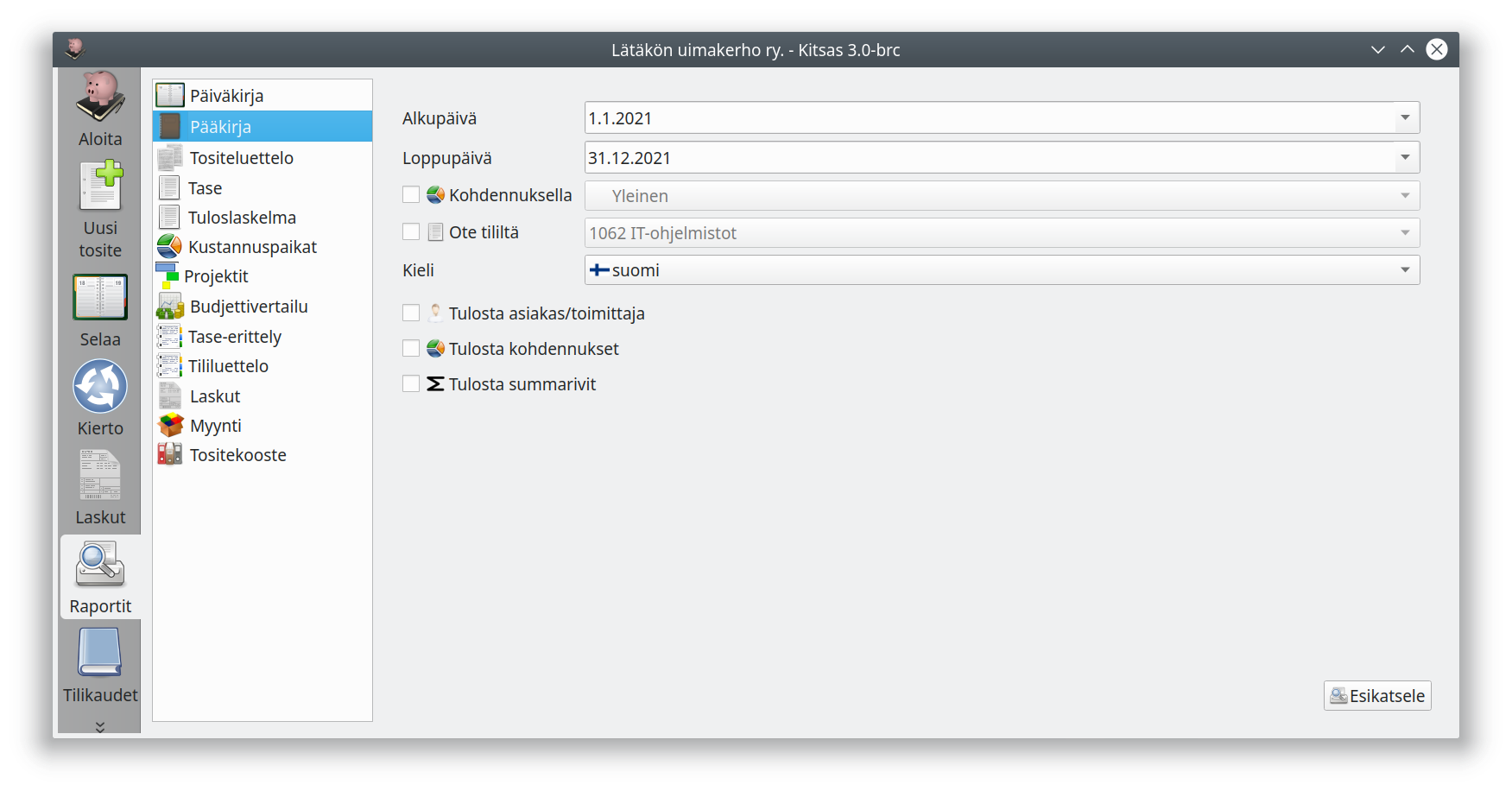Click the Esikatsele preview button
1512x791 pixels.
[1377, 696]
